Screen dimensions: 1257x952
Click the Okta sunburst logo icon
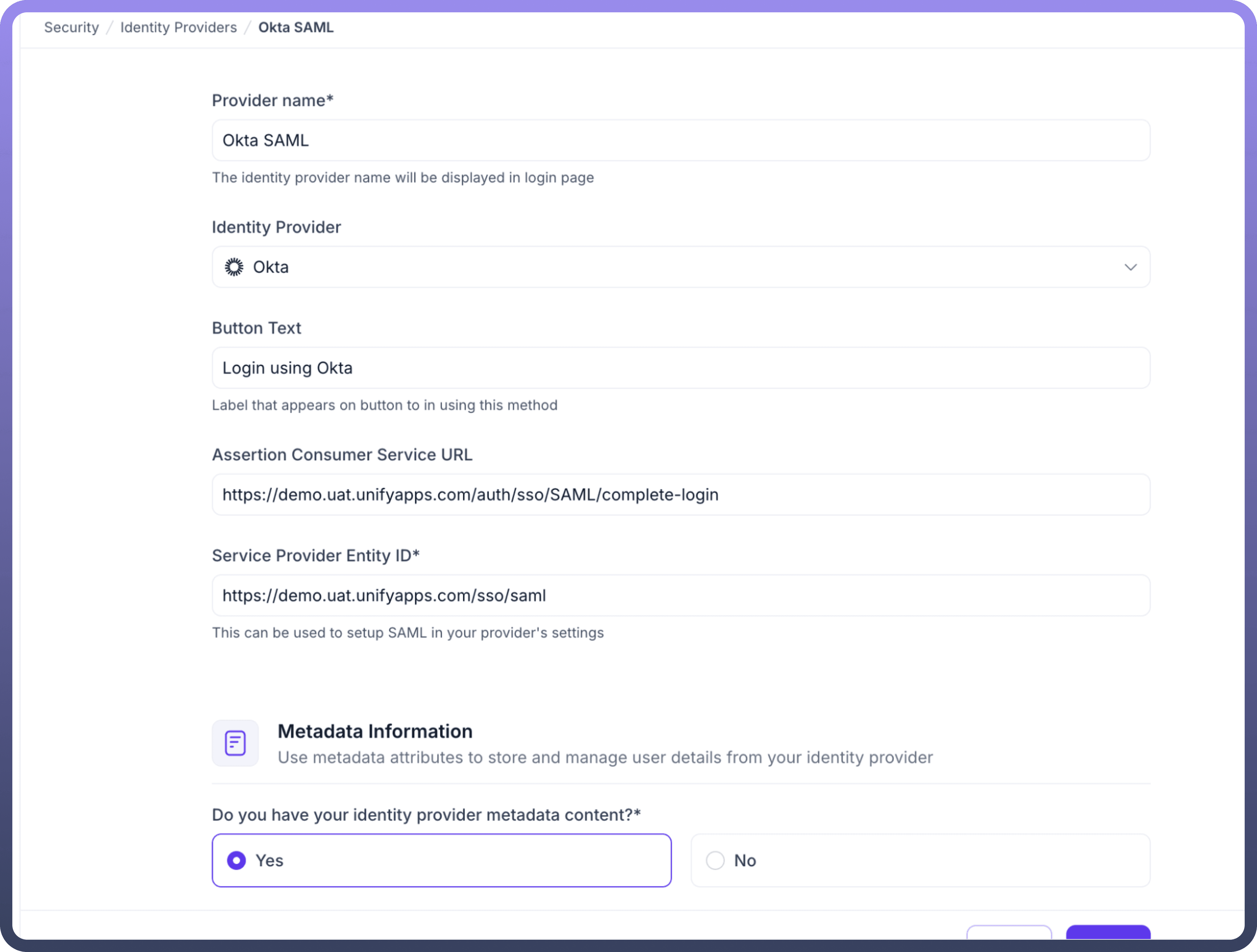(234, 267)
